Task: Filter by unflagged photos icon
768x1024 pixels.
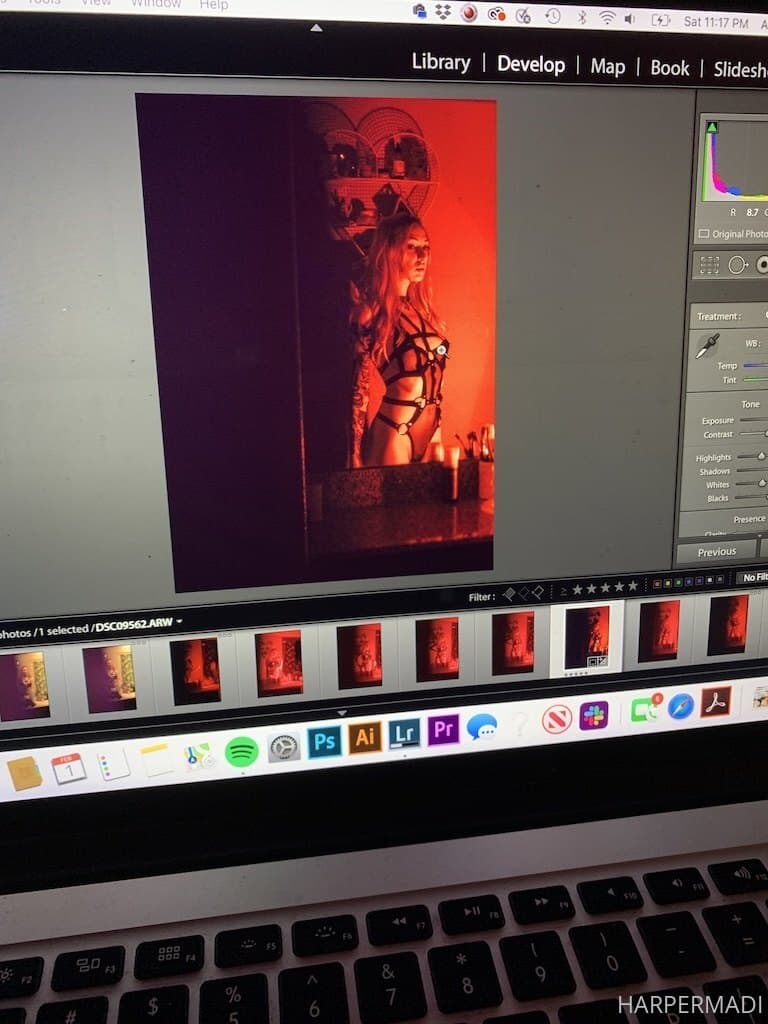Action: pos(524,593)
